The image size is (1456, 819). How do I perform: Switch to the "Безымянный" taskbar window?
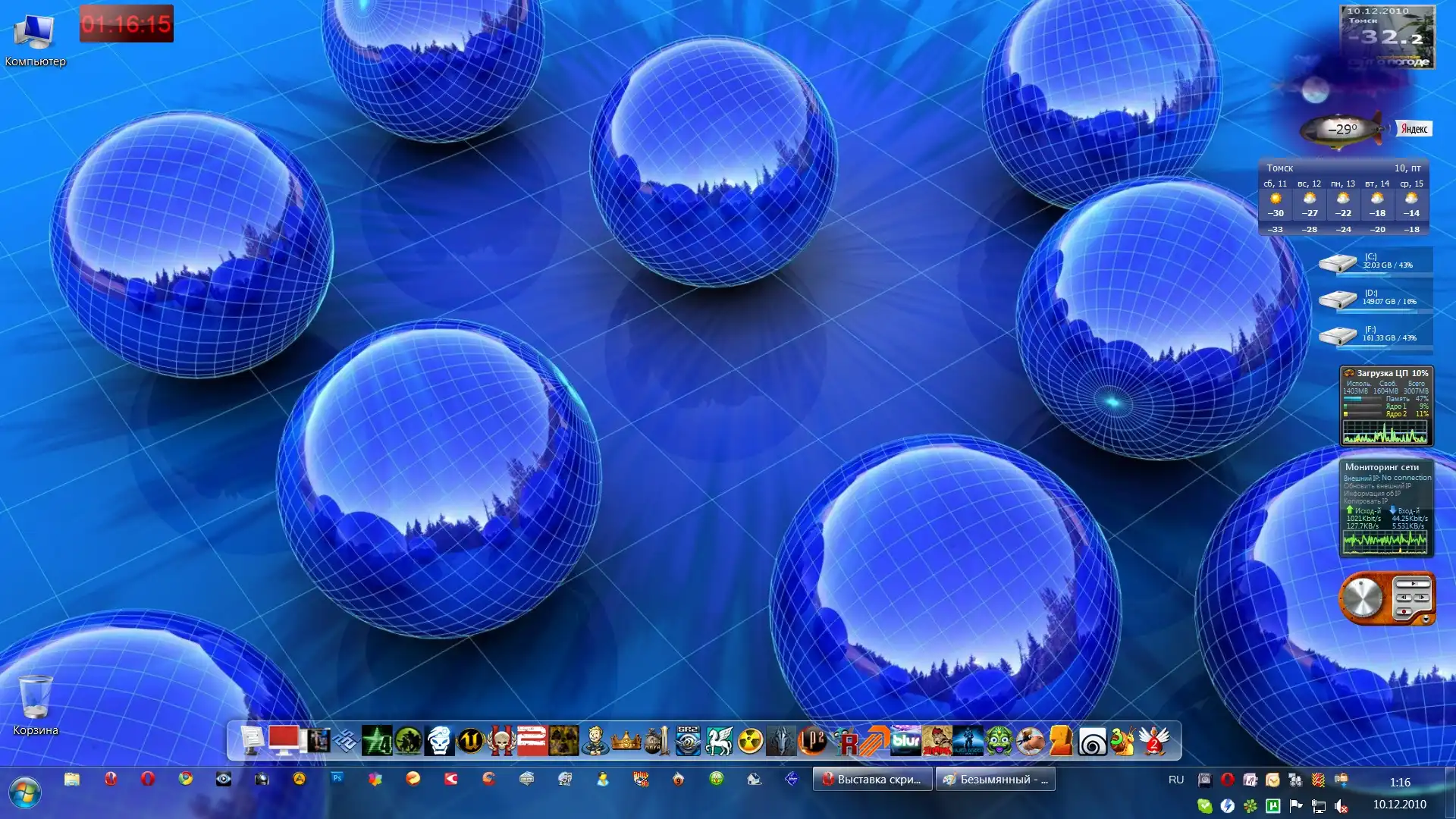pos(995,780)
